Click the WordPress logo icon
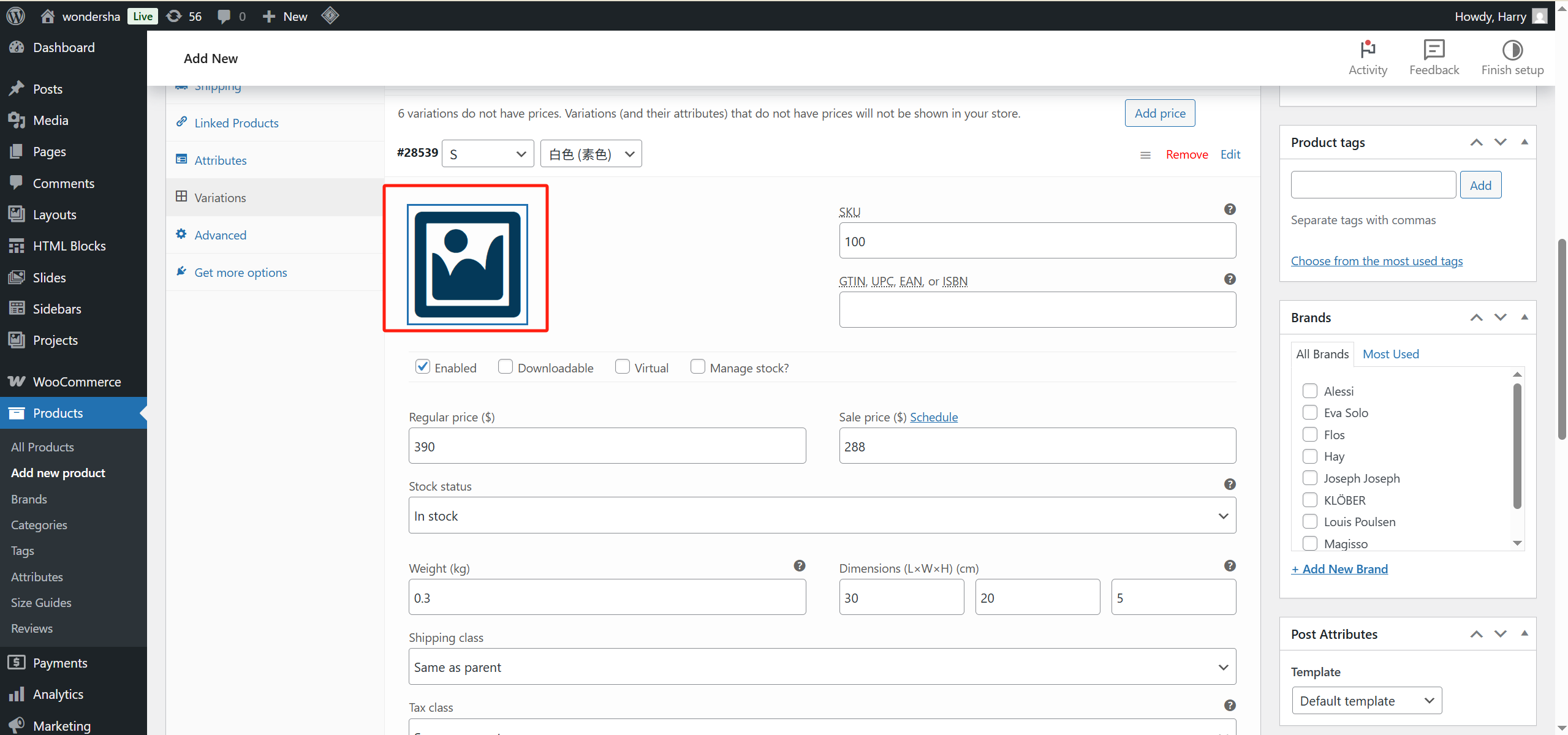This screenshot has height=735, width=1568. pos(15,16)
